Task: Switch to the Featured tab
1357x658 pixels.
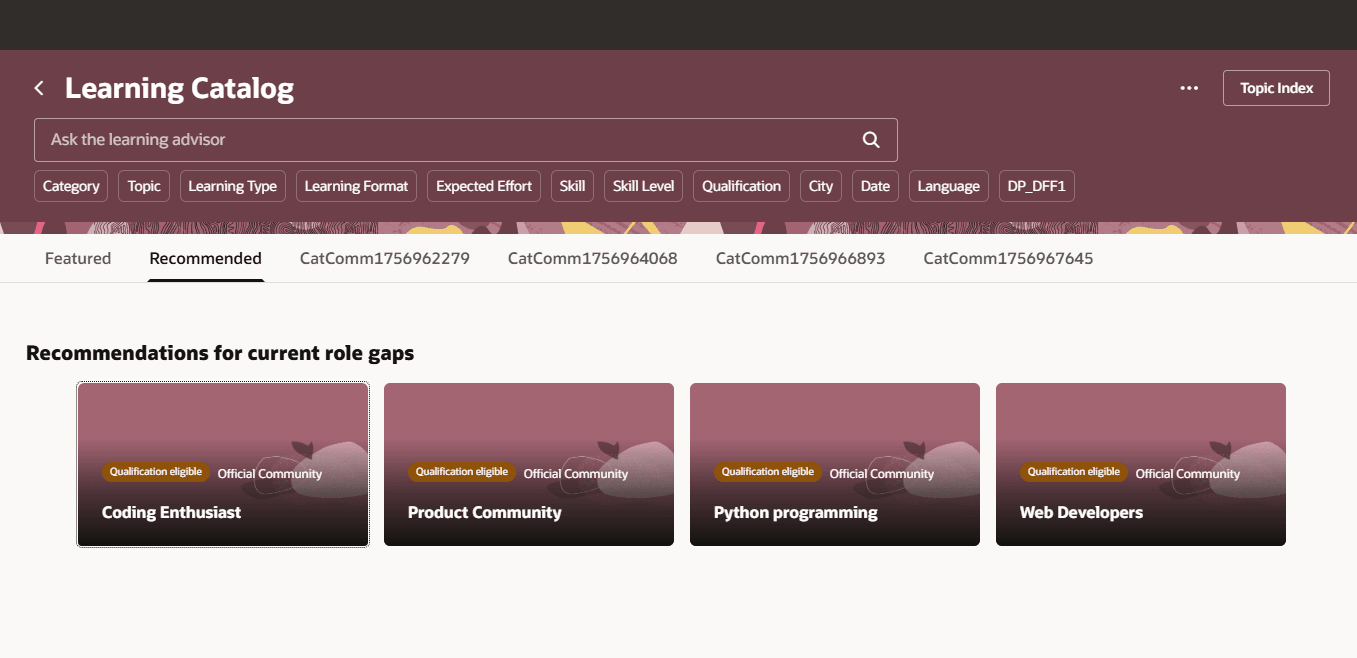Action: (77, 257)
